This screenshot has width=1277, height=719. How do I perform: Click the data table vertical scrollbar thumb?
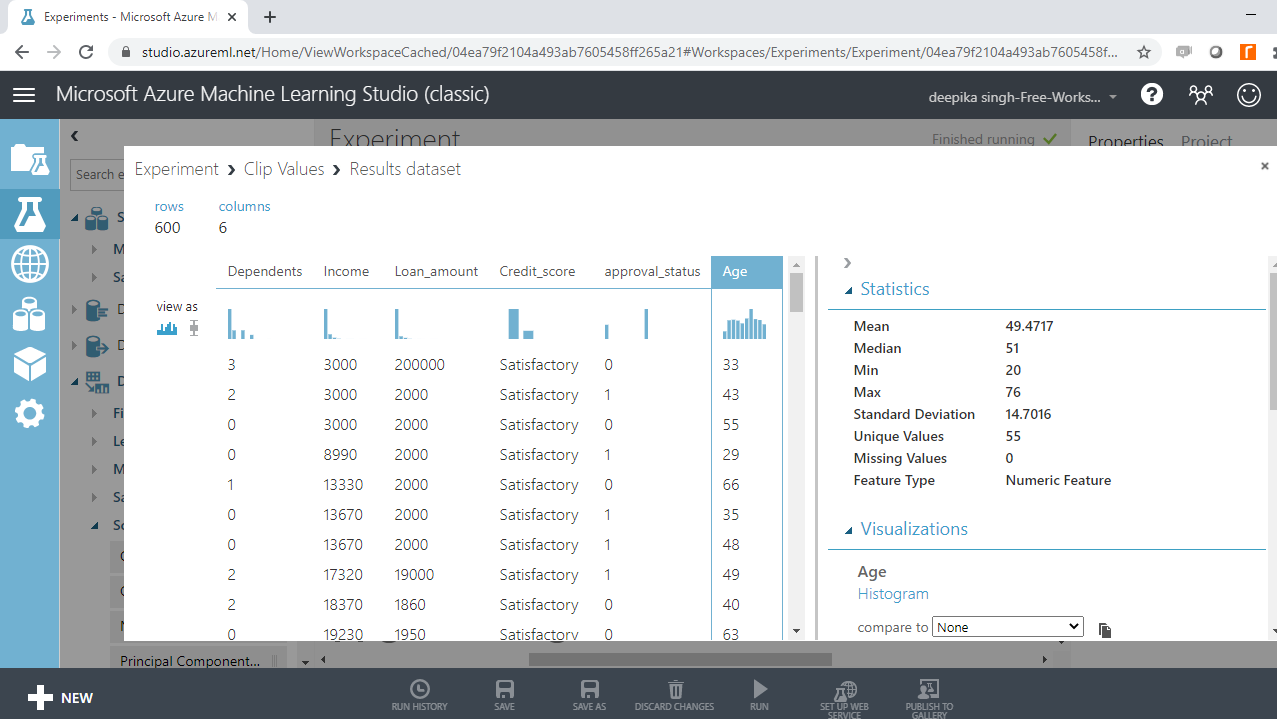point(797,293)
